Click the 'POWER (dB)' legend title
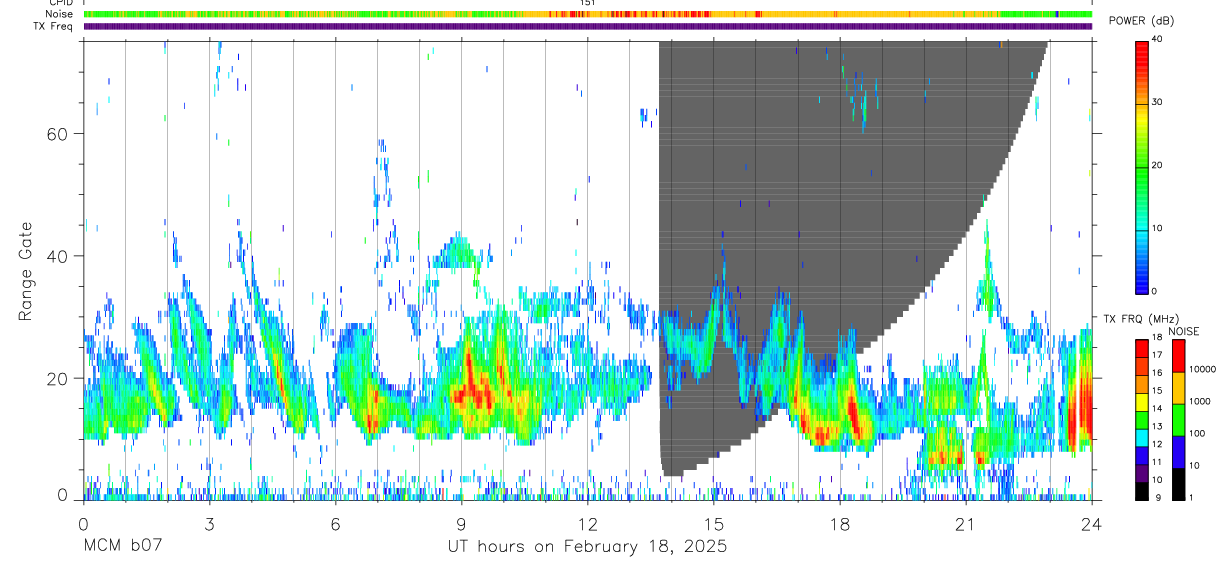 pos(1141,22)
